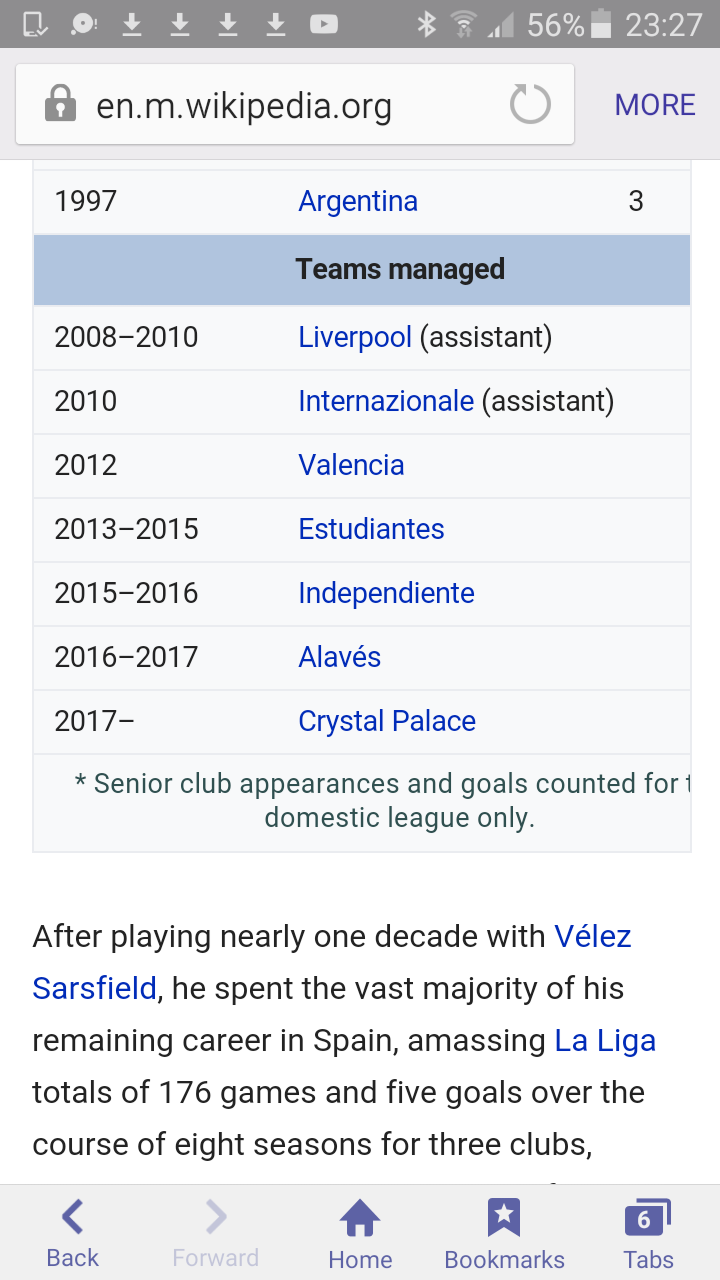This screenshot has height=1280, width=720.
Task: Tap the Valencia link
Action: coord(351,465)
